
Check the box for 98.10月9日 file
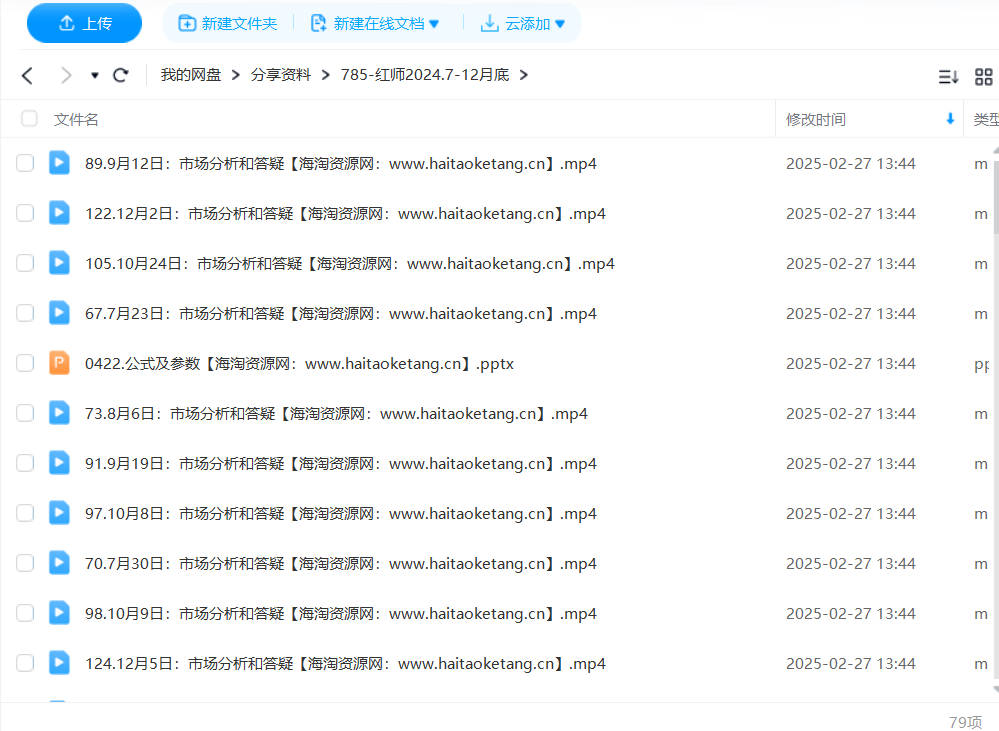25,613
